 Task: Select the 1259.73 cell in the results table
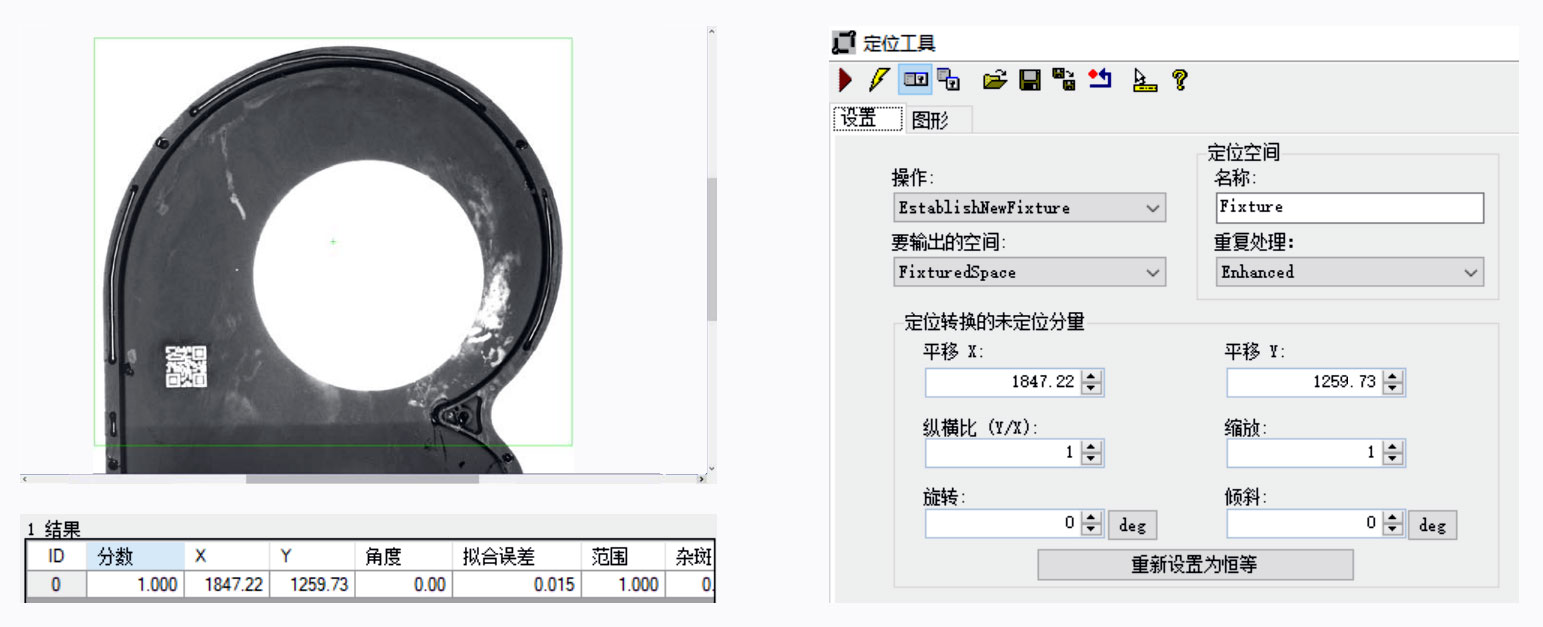[311, 585]
